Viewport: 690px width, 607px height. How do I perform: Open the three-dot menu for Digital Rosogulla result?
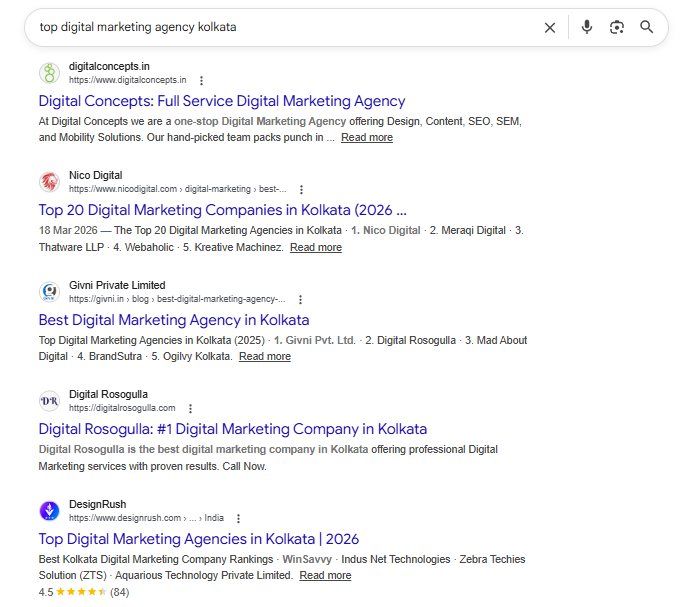click(190, 408)
